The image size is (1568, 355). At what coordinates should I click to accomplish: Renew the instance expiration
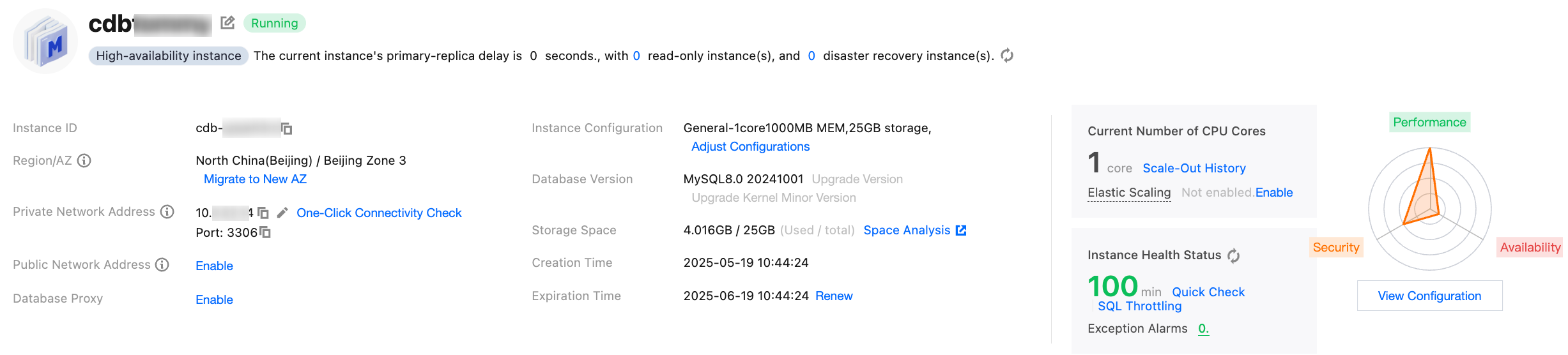click(834, 296)
